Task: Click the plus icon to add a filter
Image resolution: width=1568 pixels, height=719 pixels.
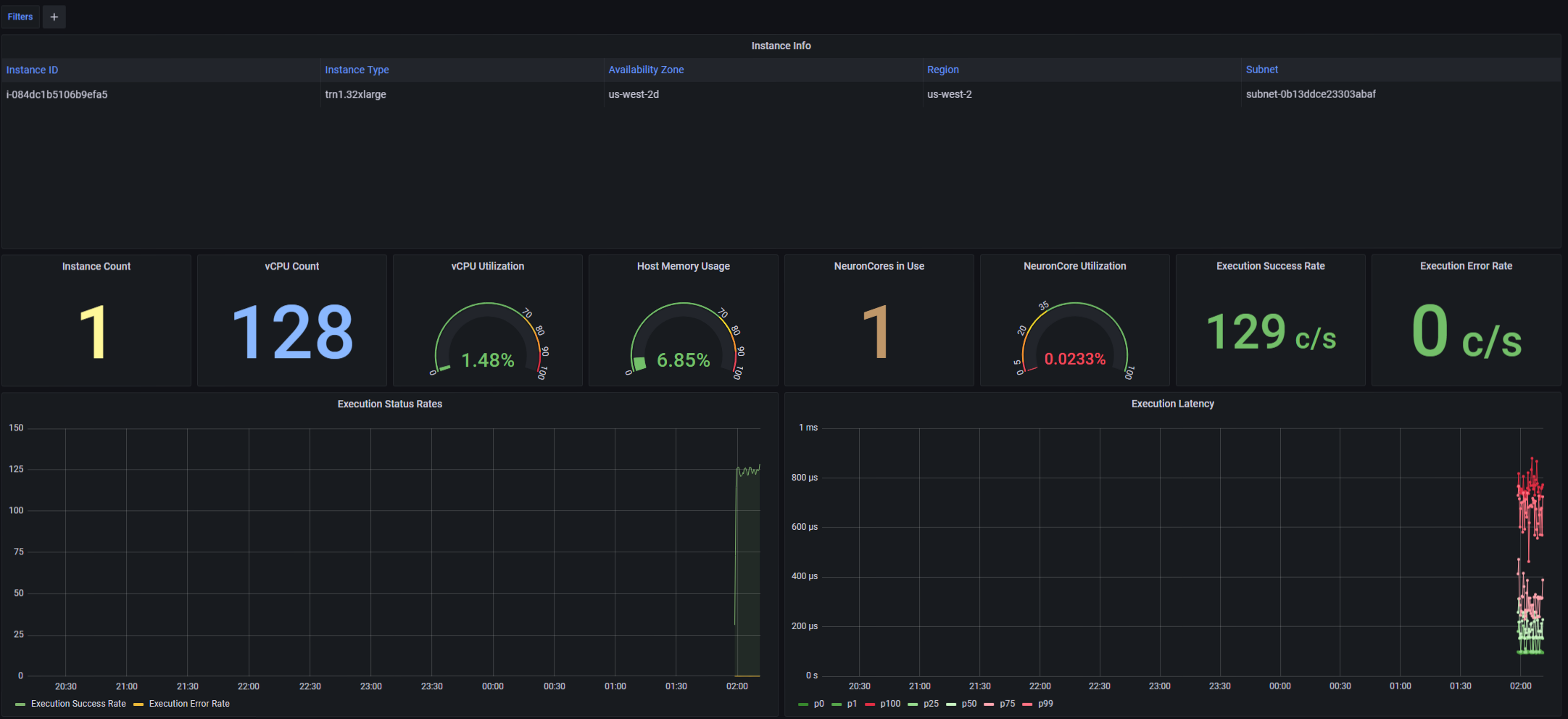Action: point(54,17)
